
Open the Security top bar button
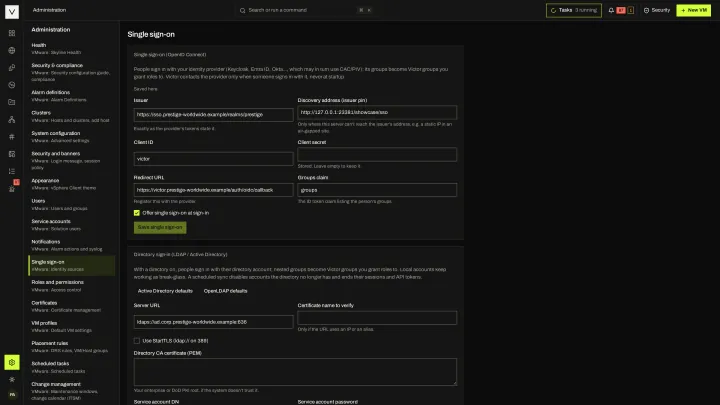[657, 10]
